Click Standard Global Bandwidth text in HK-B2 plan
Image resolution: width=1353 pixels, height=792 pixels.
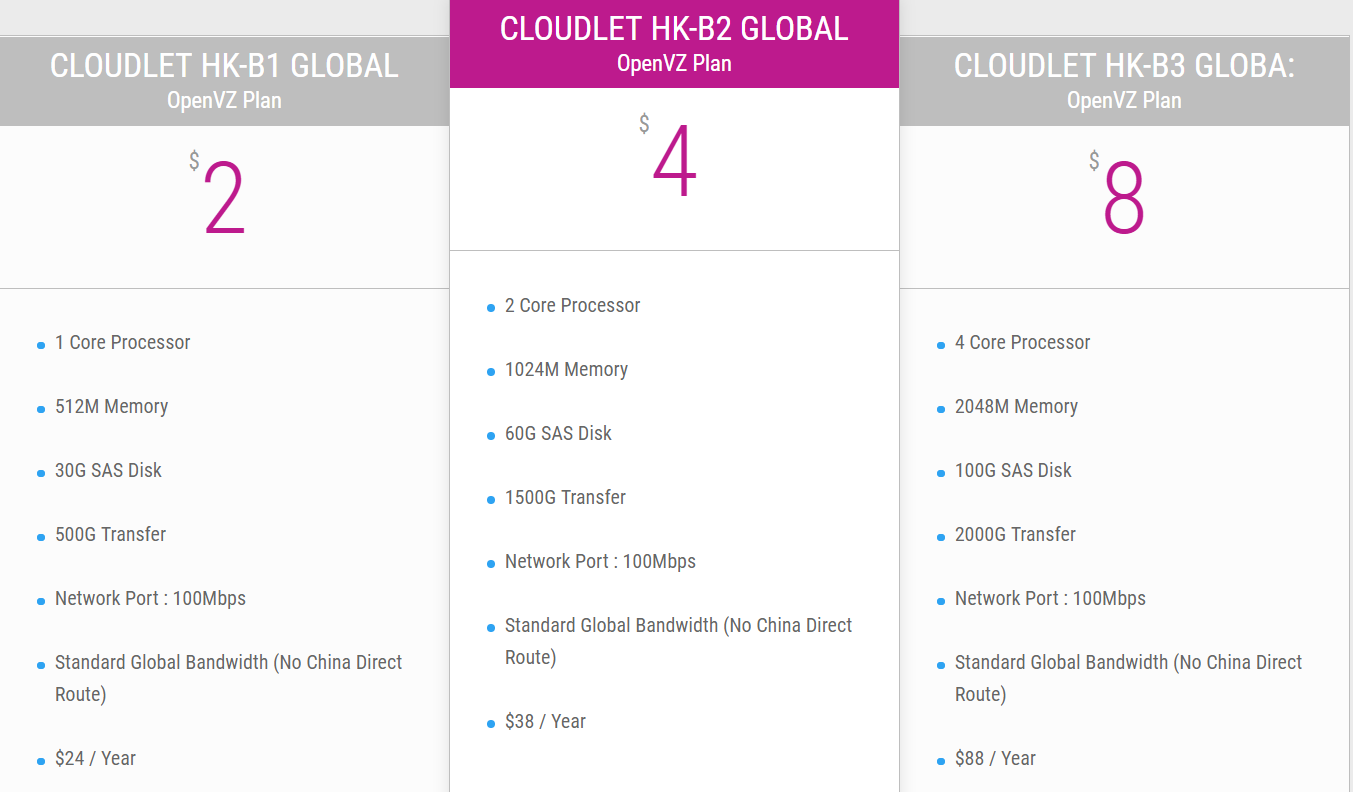pyautogui.click(x=679, y=641)
